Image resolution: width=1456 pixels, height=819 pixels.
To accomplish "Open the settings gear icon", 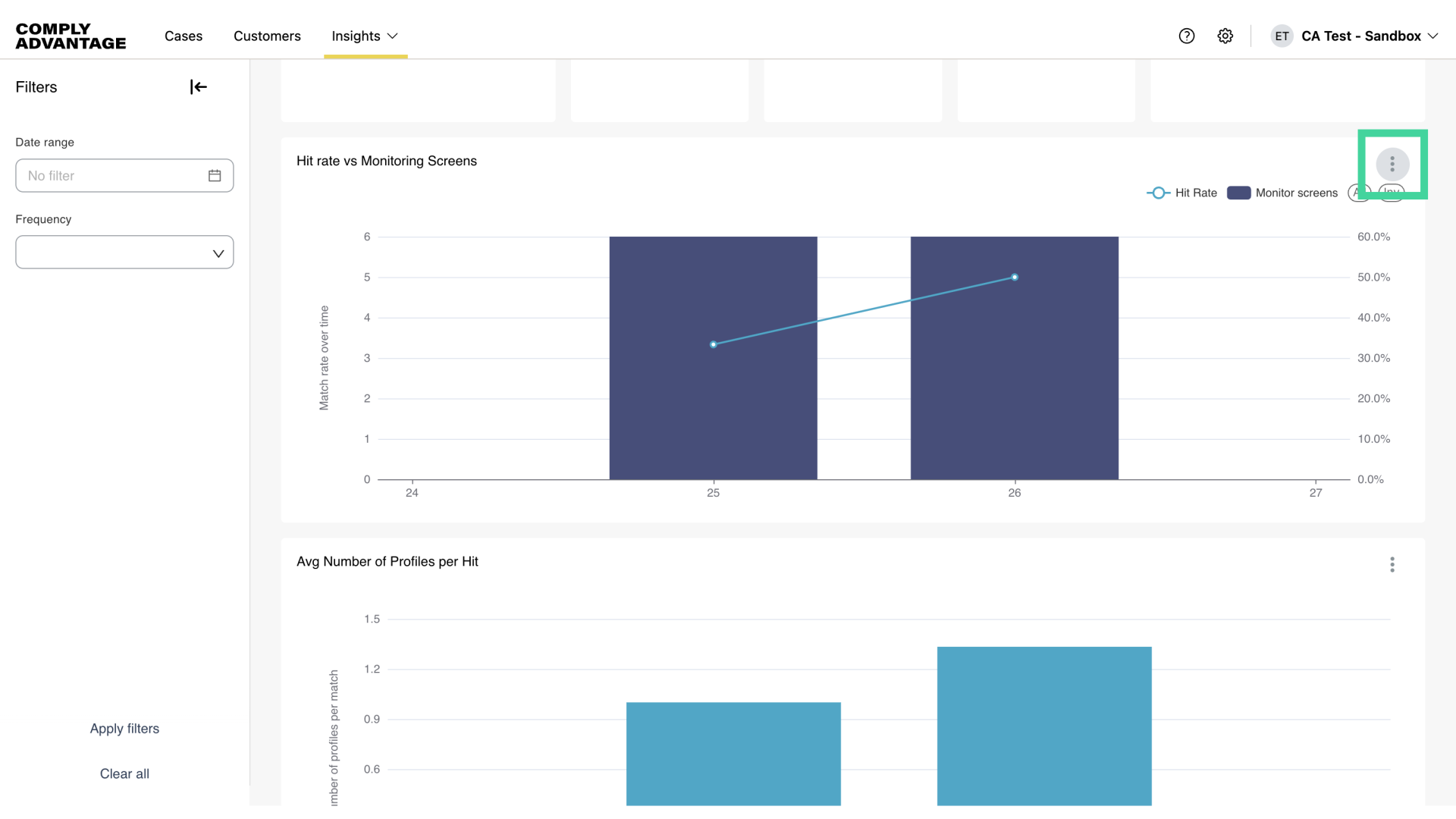I will [1225, 36].
